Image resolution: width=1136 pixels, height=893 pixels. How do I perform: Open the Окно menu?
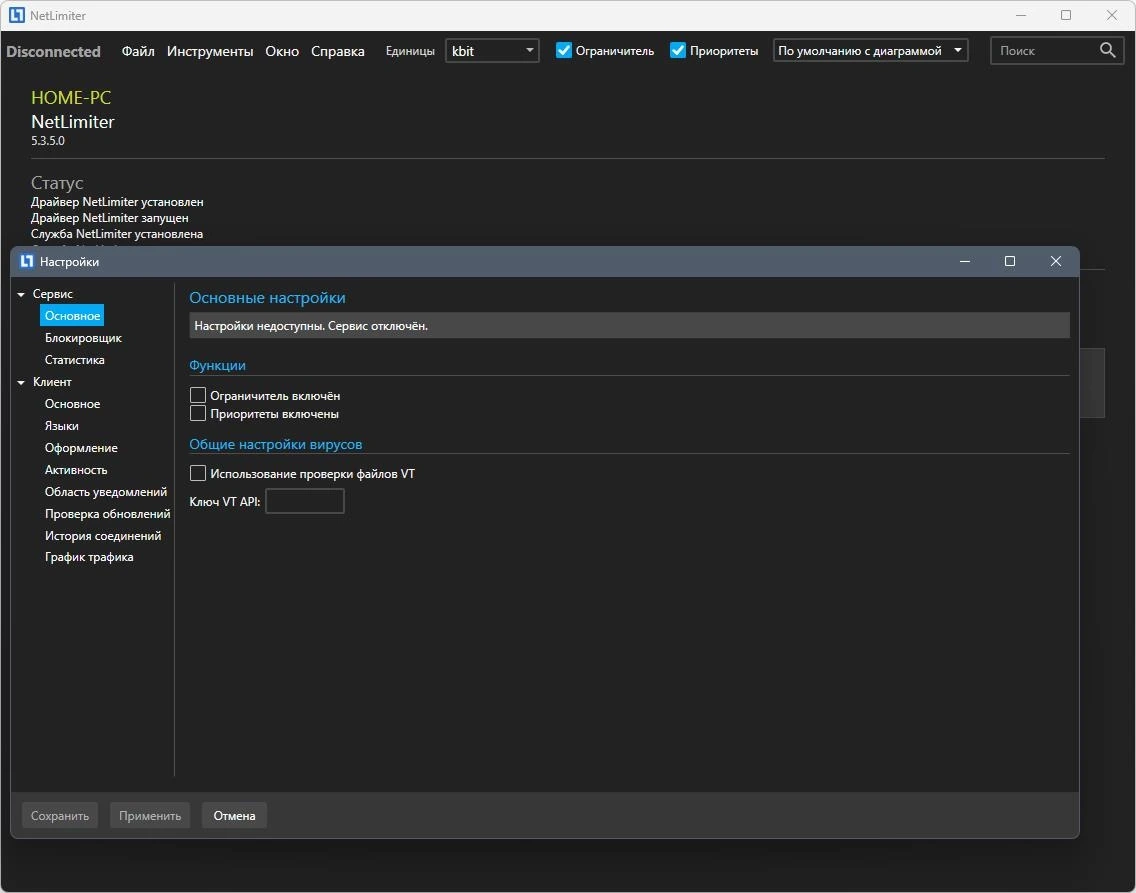pyautogui.click(x=282, y=51)
